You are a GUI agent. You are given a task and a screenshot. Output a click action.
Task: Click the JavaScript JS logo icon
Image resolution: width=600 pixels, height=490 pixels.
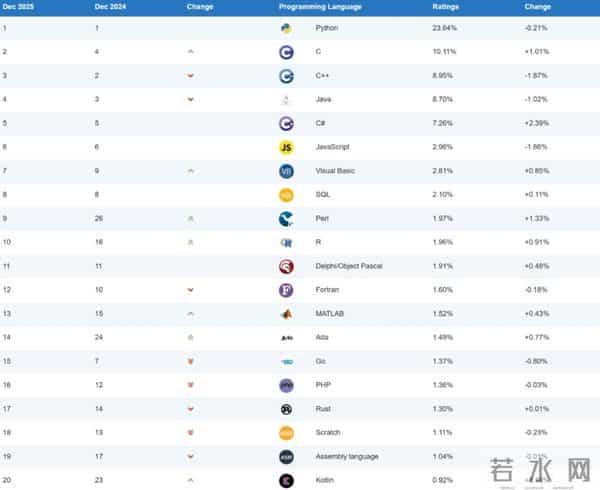point(286,147)
